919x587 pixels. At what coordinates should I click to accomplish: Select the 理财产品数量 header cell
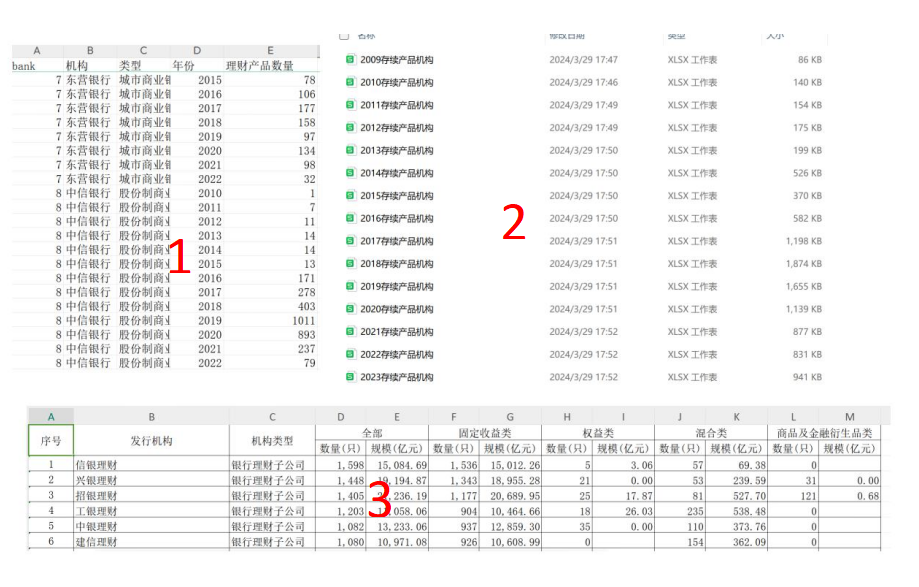pyautogui.click(x=270, y=66)
